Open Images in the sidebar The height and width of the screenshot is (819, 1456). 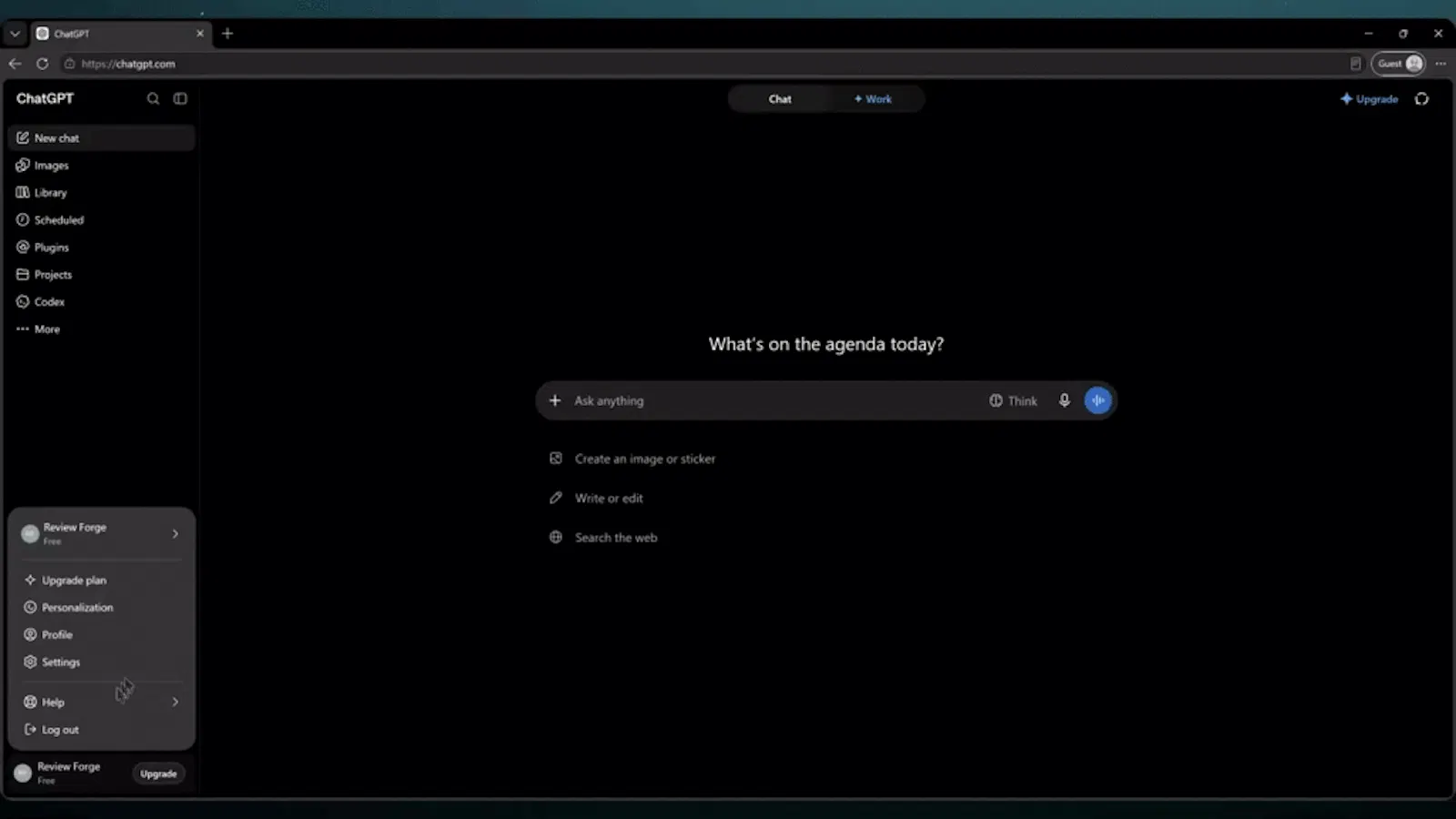(x=101, y=166)
